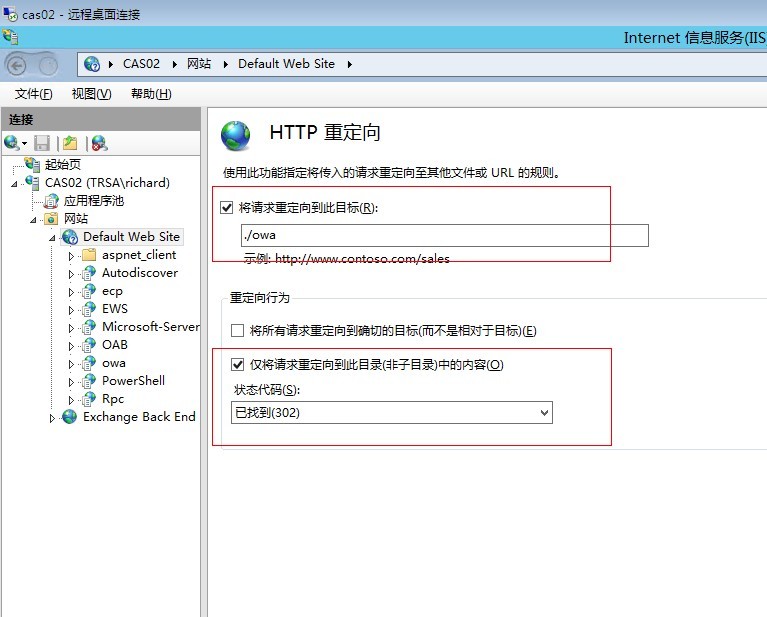Viewport: 767px width, 617px height.
Task: Click the Exchange Back End globe icon
Action: point(70,417)
